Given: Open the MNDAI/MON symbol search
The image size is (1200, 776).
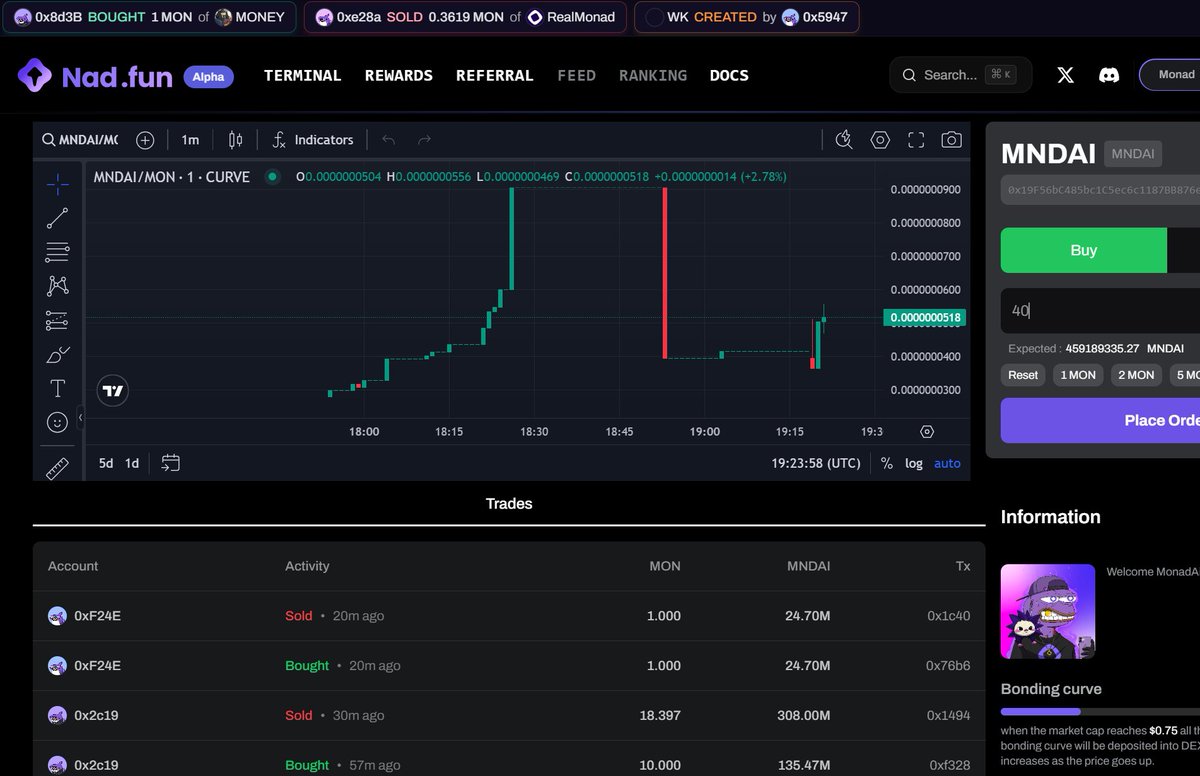Looking at the screenshot, I should 80,140.
